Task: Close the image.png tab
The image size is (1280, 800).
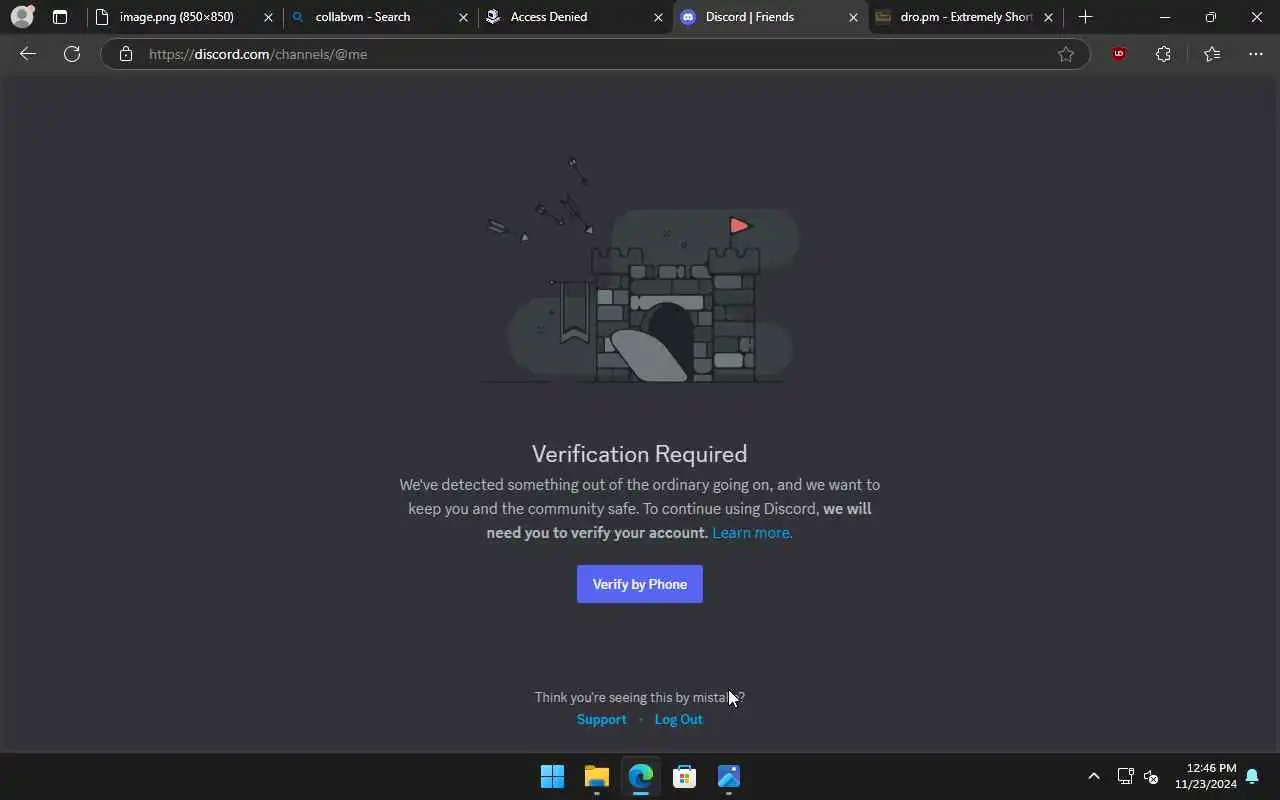Action: coord(268,17)
